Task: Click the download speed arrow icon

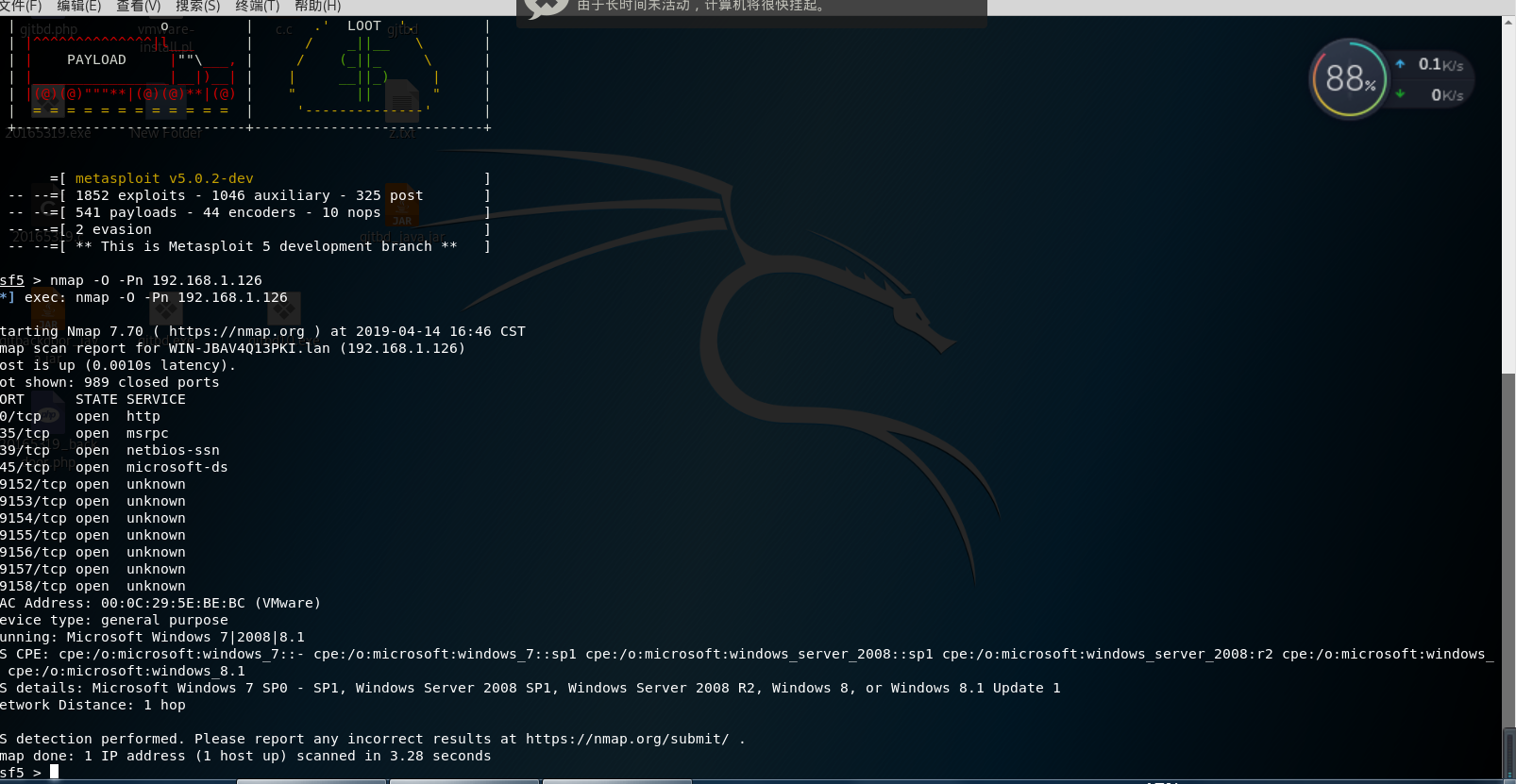Action: coord(1400,93)
